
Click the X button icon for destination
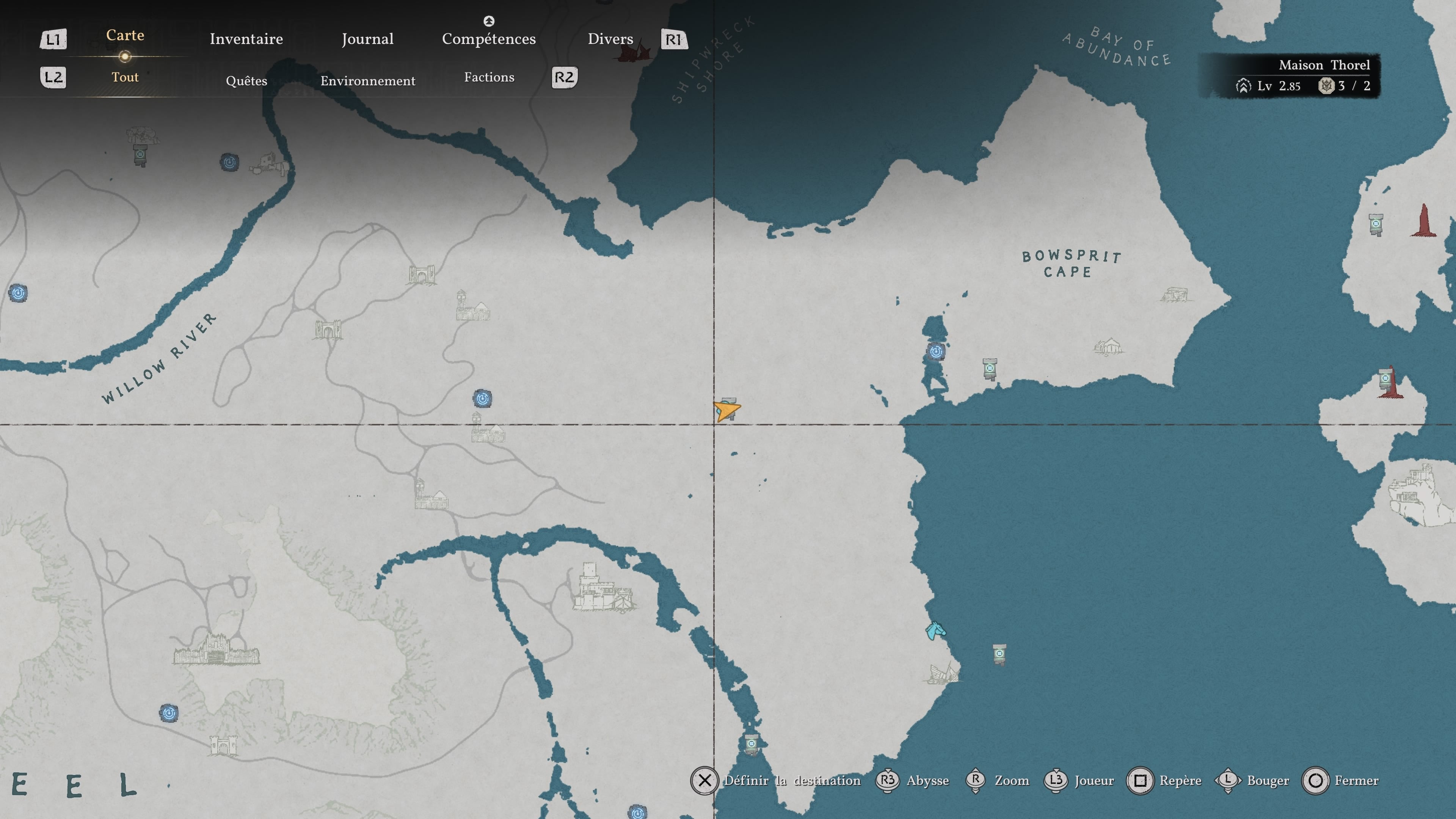pos(704,781)
